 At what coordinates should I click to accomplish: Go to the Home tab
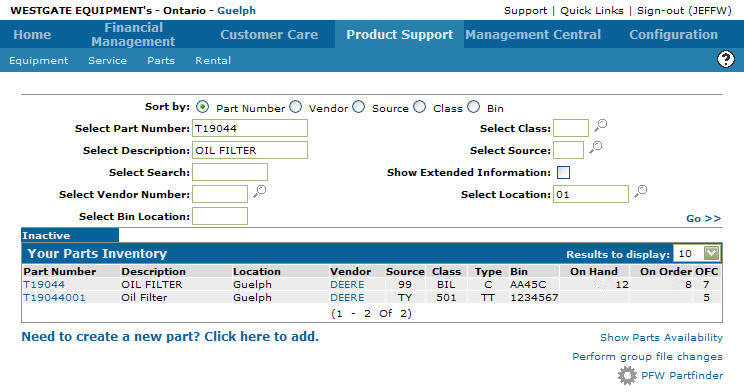[x=32, y=35]
